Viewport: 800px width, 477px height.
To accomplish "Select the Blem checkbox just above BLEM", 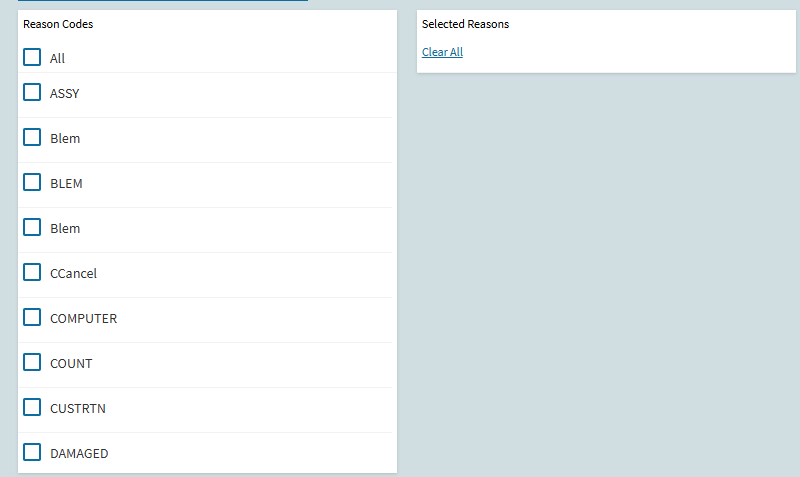I will 32,137.
